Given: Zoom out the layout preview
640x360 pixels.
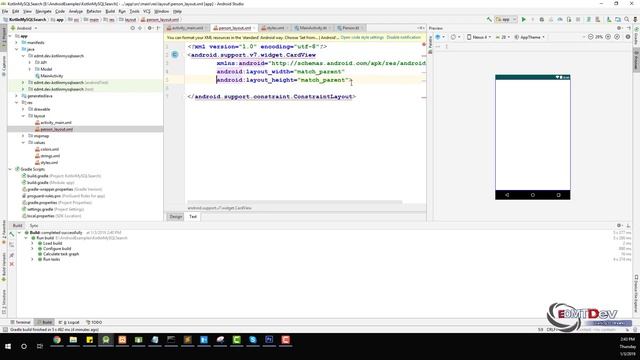Looking at the screenshot, I should pyautogui.click(x=591, y=37).
